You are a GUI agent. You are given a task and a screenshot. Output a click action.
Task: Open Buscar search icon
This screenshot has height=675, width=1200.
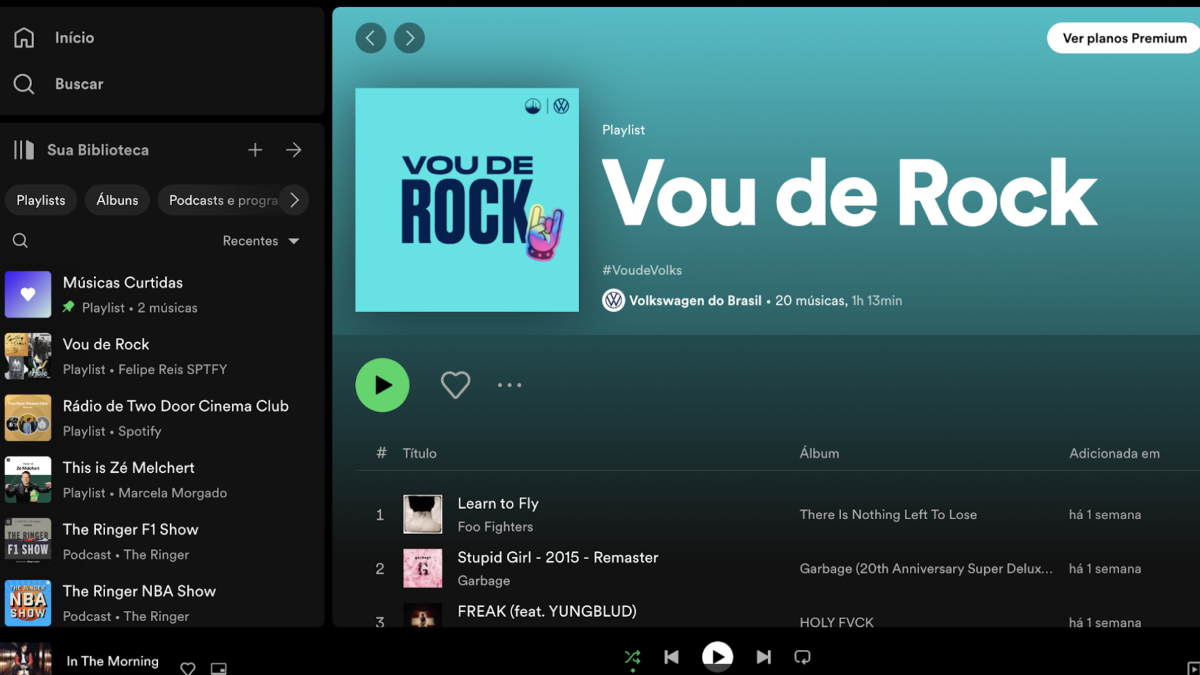(x=24, y=84)
